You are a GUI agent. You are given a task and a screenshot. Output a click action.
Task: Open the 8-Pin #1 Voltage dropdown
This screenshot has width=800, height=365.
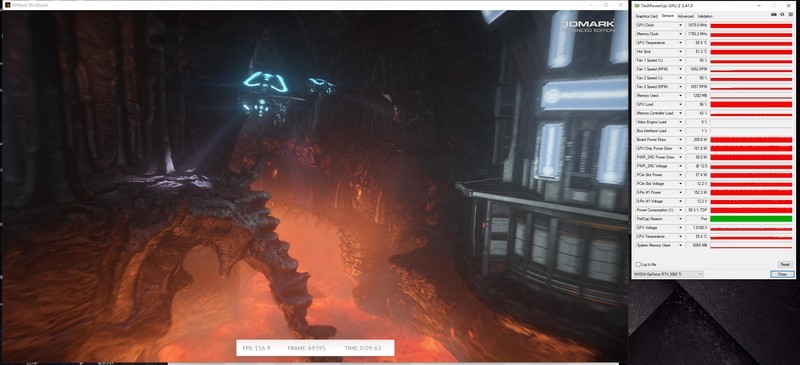[x=680, y=201]
